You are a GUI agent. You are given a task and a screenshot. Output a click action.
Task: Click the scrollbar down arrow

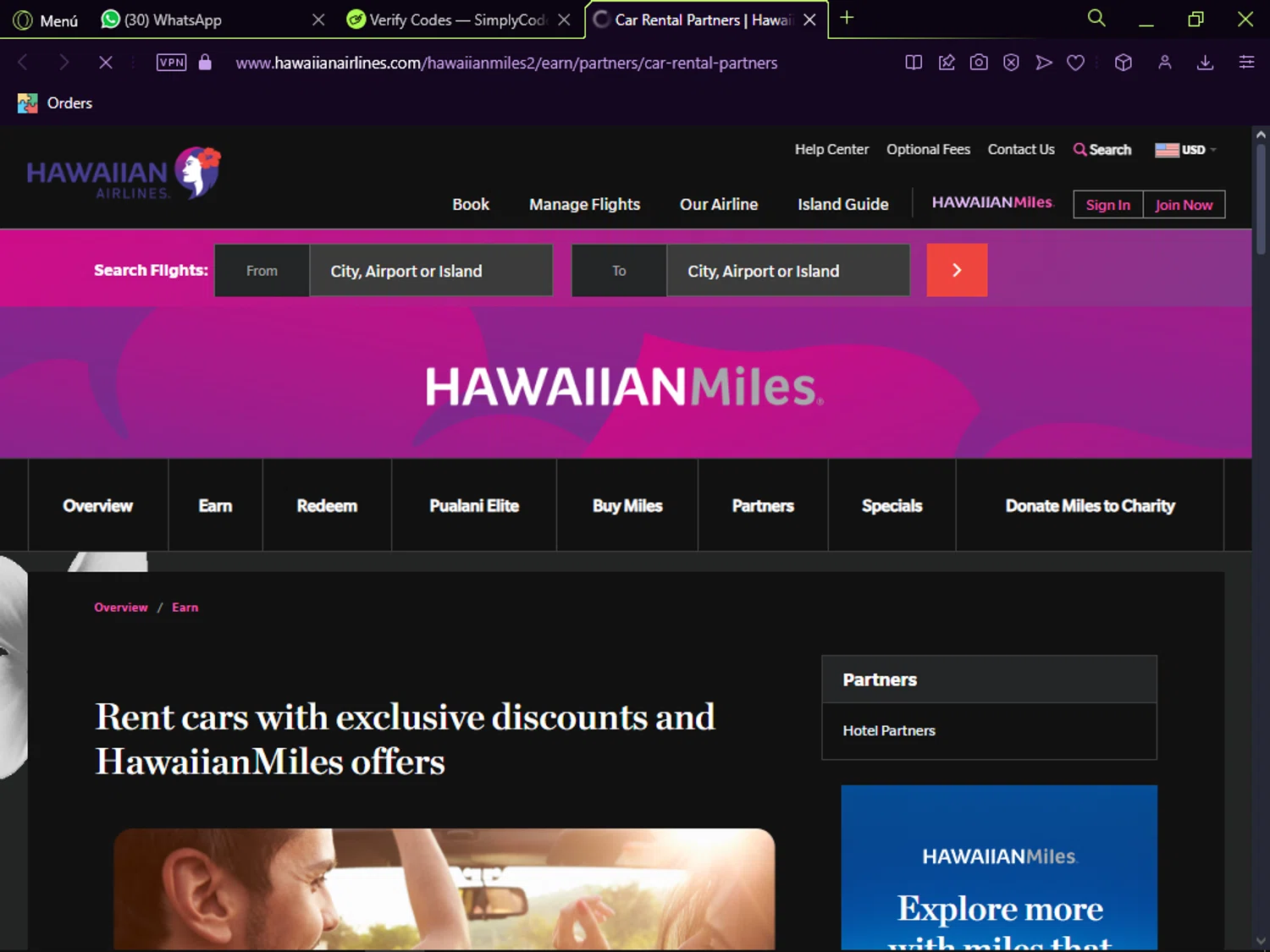pos(1261,941)
